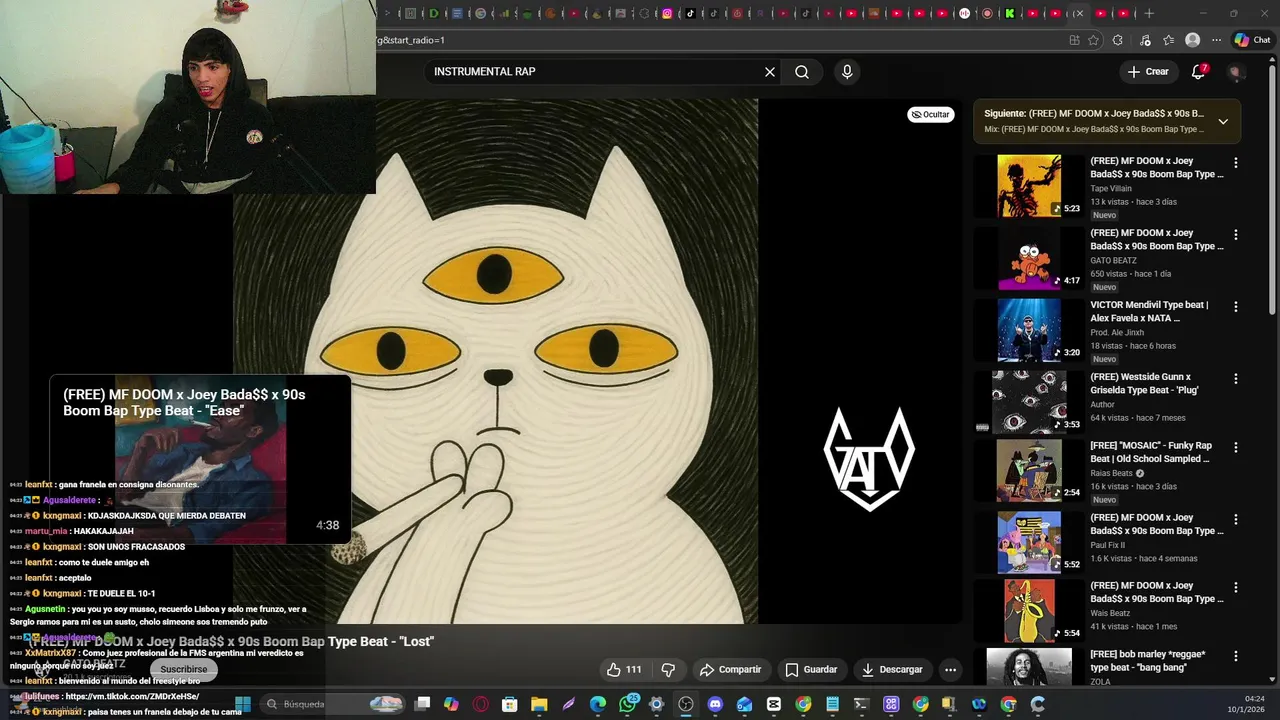Image resolution: width=1280 pixels, height=720 pixels.
Task: Open File Explorer from the taskbar
Action: tap(539, 704)
